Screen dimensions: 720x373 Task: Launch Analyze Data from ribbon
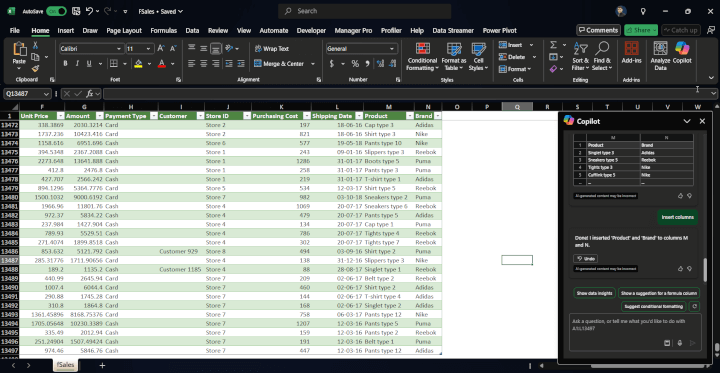(660, 56)
